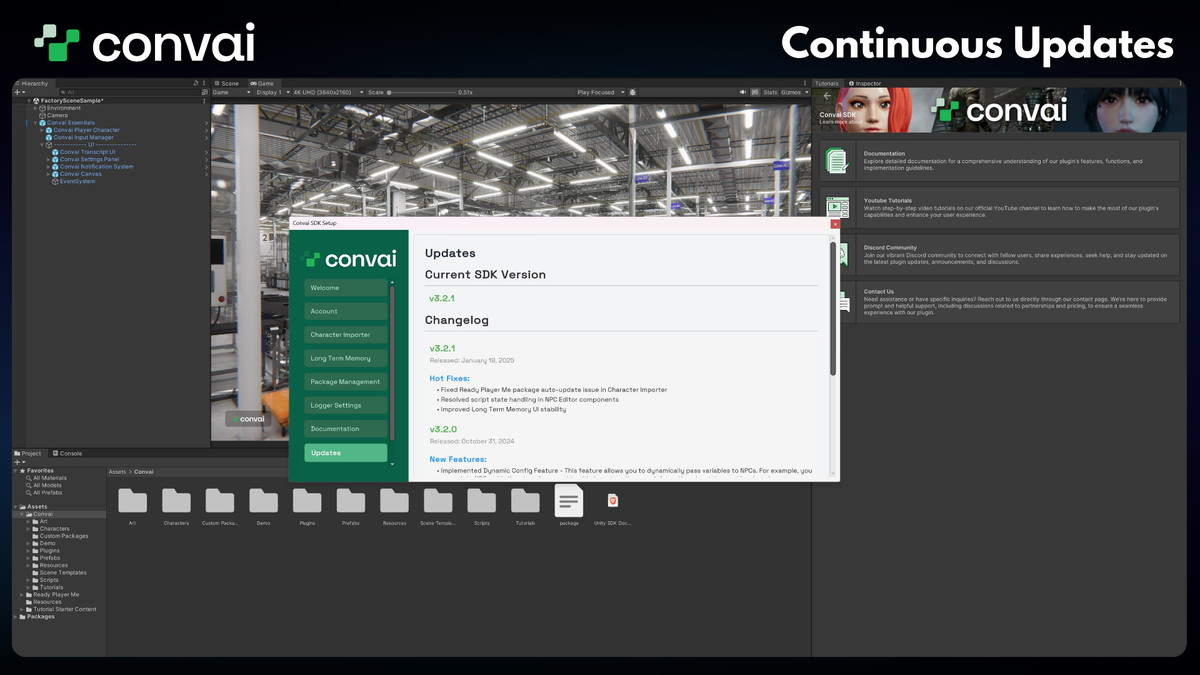
Task: Open the Prefabs folder in asset grid
Action: [x=351, y=500]
